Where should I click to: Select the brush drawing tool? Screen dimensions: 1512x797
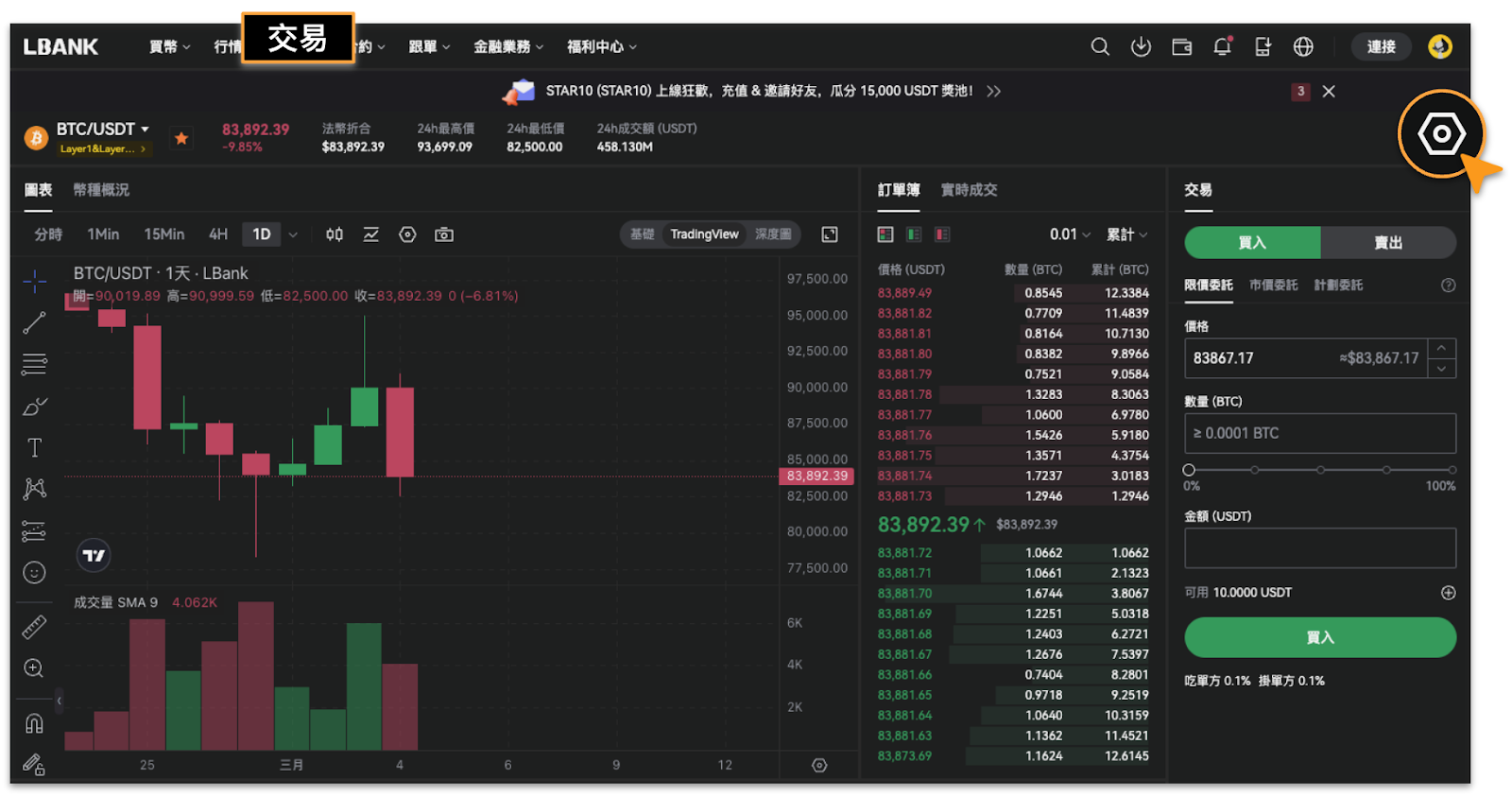(x=35, y=406)
